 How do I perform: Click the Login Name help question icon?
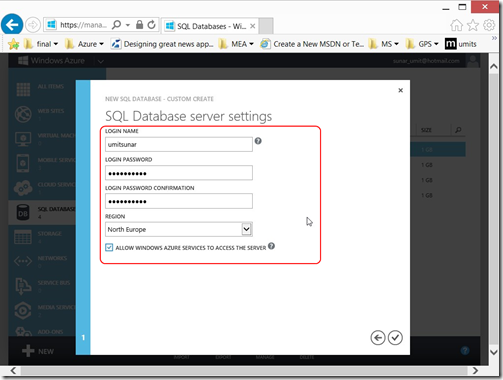[x=258, y=141]
